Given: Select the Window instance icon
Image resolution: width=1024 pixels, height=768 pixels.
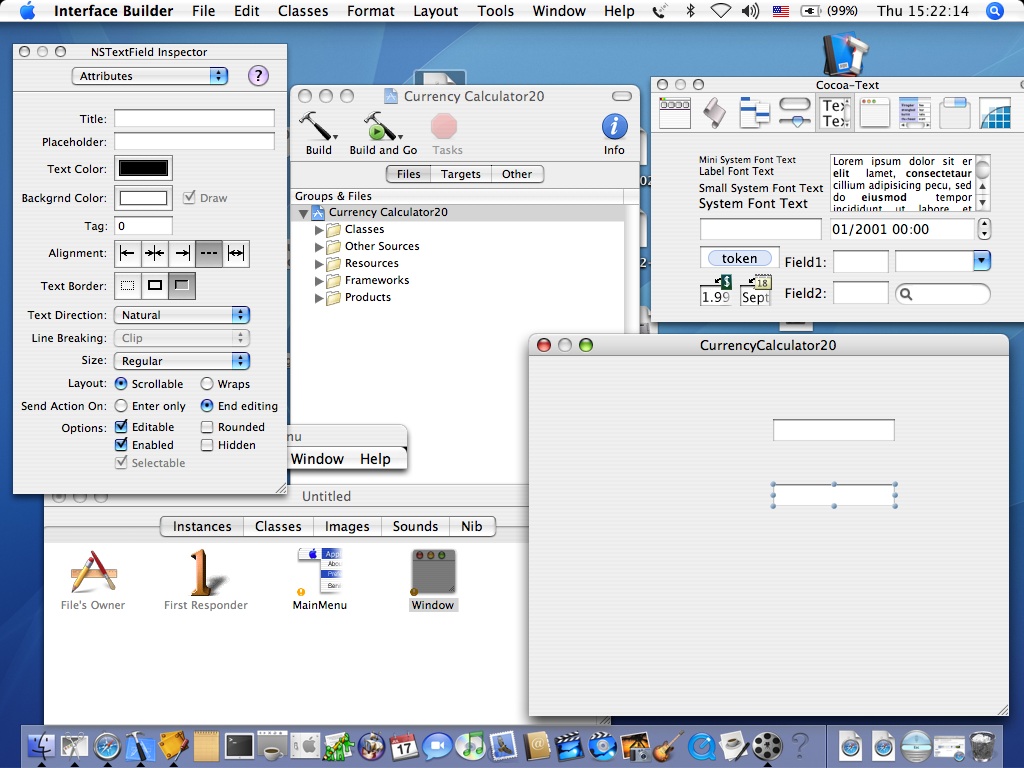Looking at the screenshot, I should (x=433, y=572).
